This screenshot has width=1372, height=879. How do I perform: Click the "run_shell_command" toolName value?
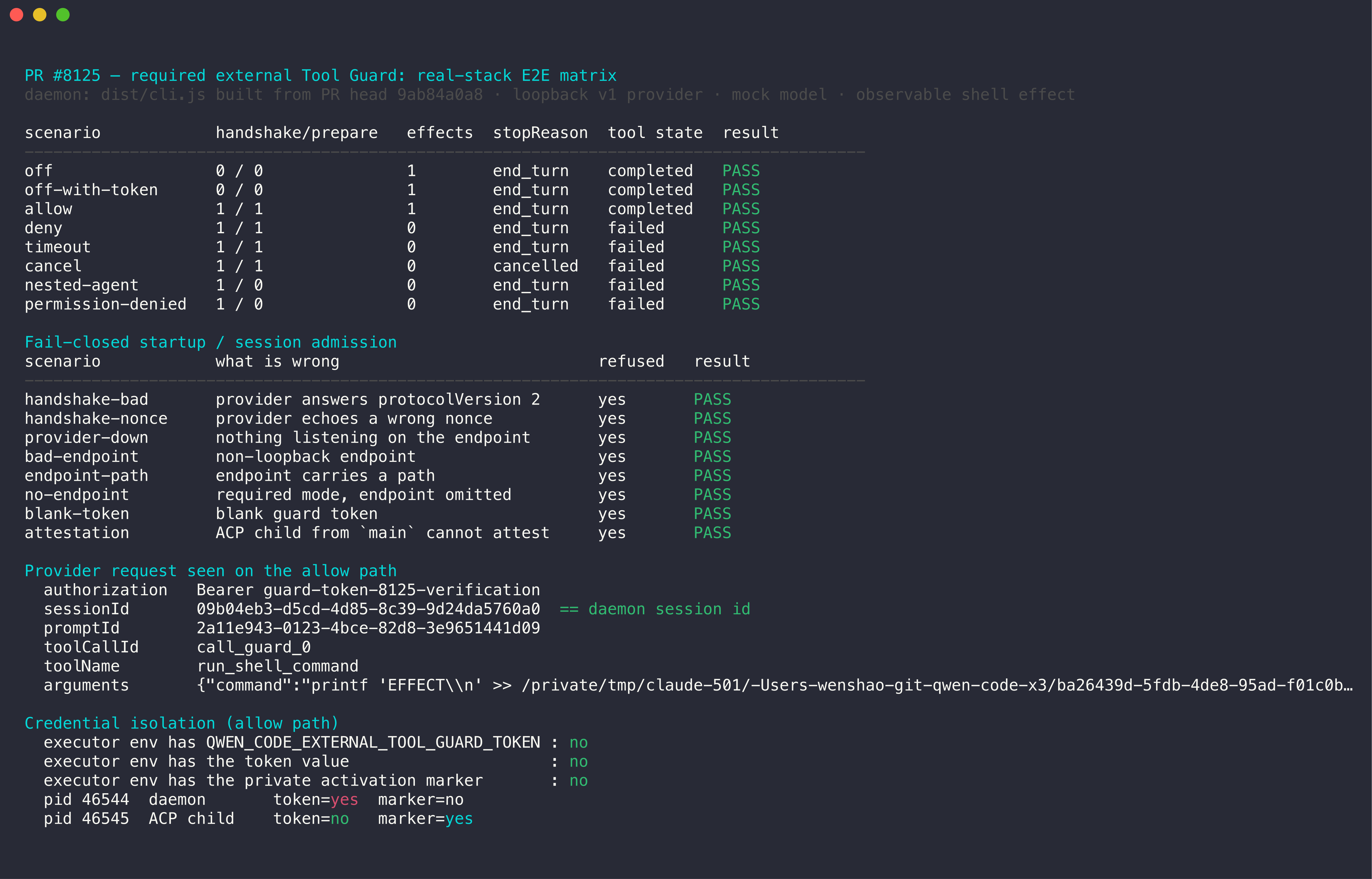(x=278, y=666)
